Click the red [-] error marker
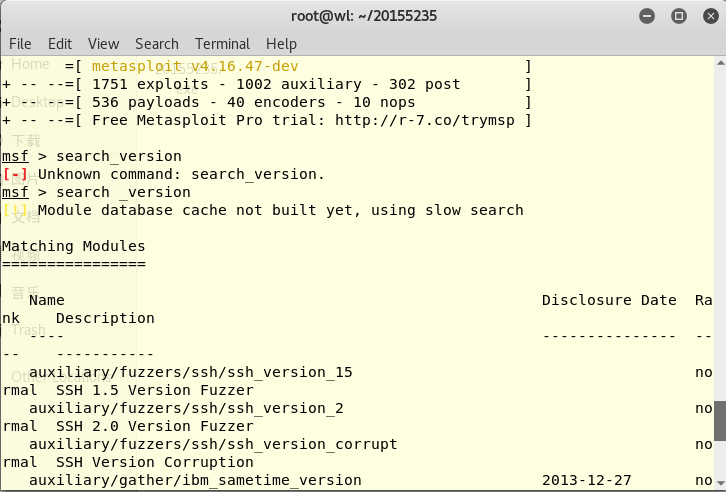The width and height of the screenshot is (726, 492). 15,174
